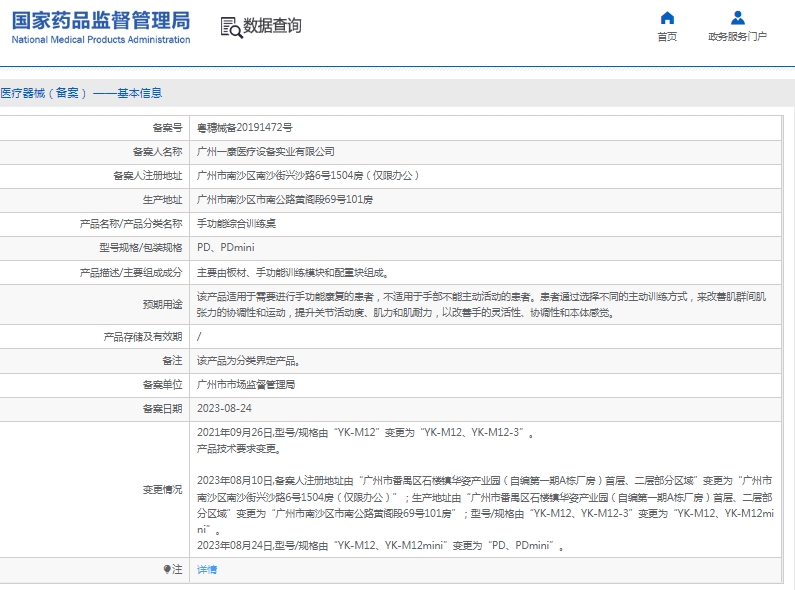This screenshot has width=795, height=590.
Task: Open the 政务服务门户 text label
Action: coord(737,37)
